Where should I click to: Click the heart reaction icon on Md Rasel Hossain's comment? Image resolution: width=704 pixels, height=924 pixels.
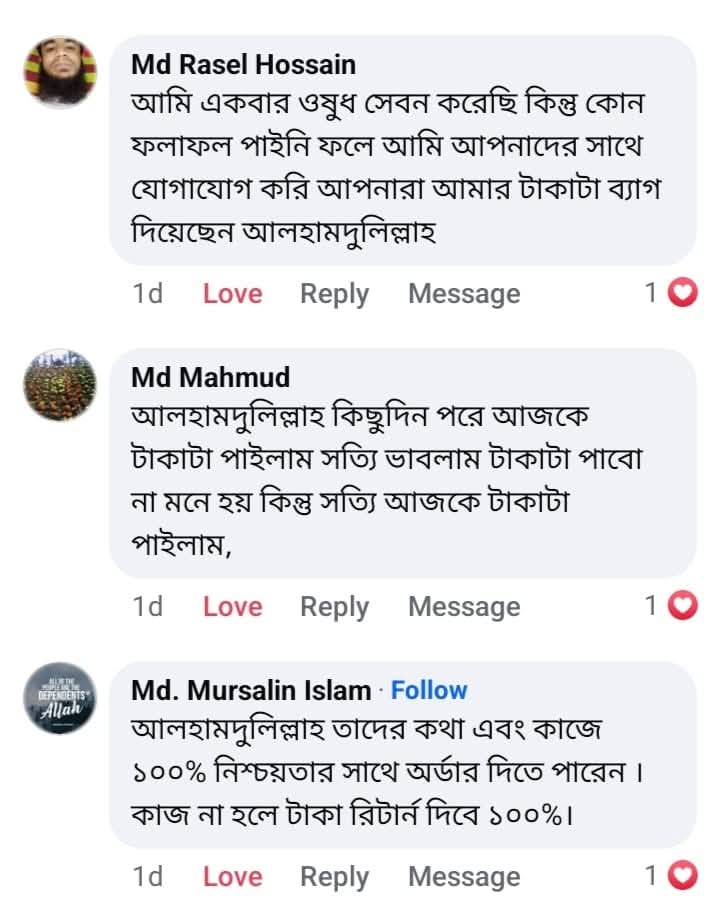point(682,293)
